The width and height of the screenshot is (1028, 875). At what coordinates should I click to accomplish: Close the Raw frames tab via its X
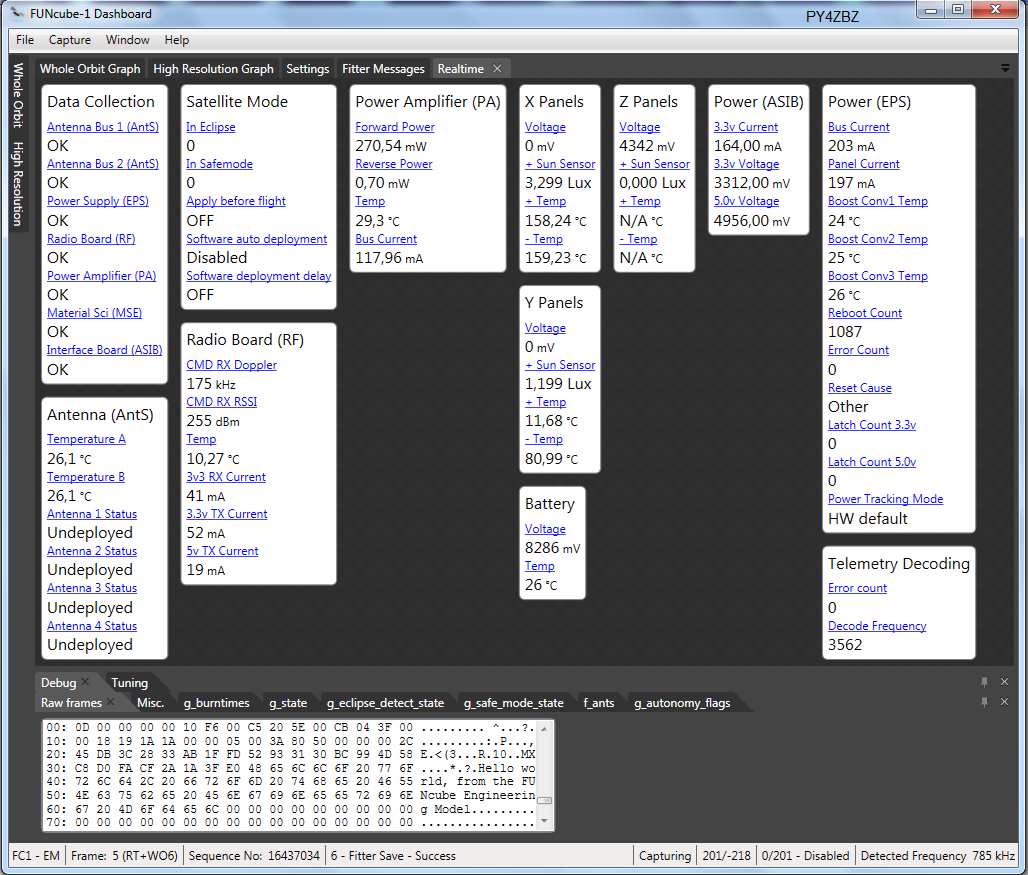[x=112, y=703]
